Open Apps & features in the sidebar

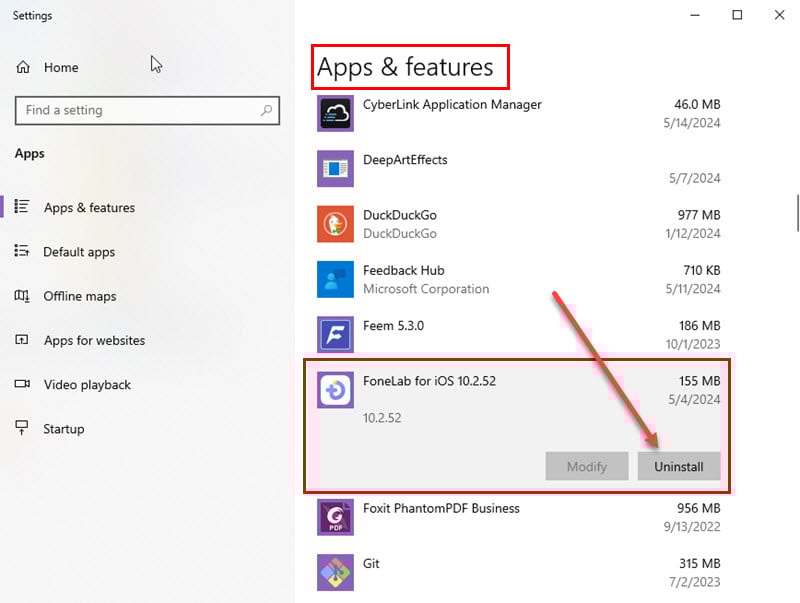pos(89,208)
